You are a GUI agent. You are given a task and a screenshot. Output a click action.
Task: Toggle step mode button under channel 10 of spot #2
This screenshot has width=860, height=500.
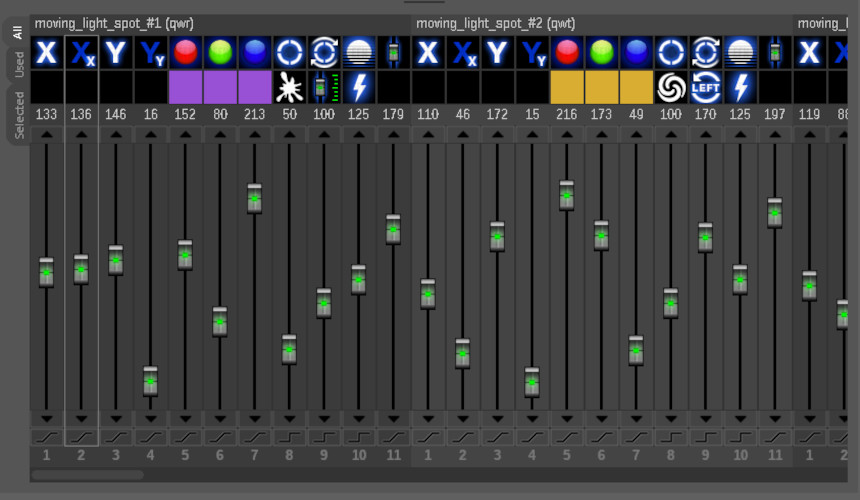pyautogui.click(x=740, y=437)
